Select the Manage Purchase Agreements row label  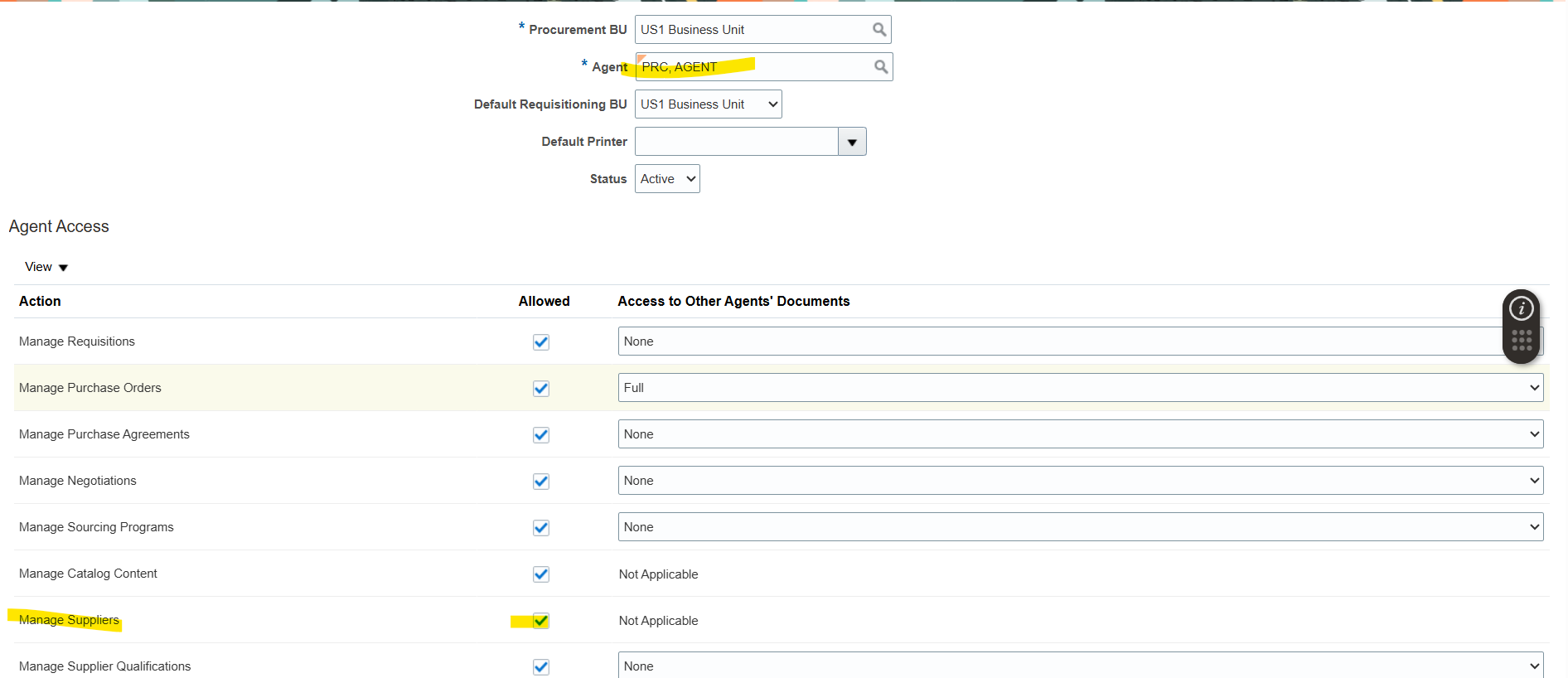click(x=104, y=434)
